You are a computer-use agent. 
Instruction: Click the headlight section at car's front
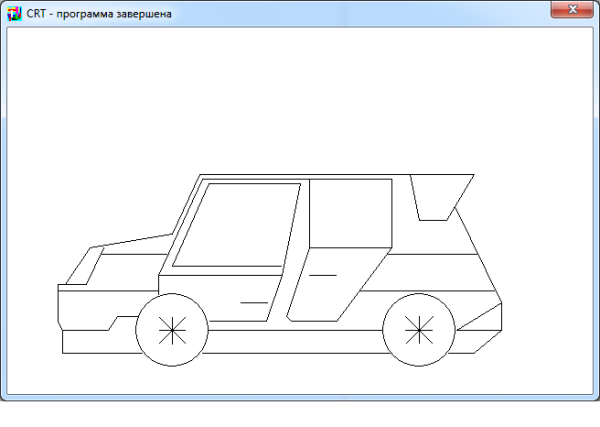click(82, 268)
